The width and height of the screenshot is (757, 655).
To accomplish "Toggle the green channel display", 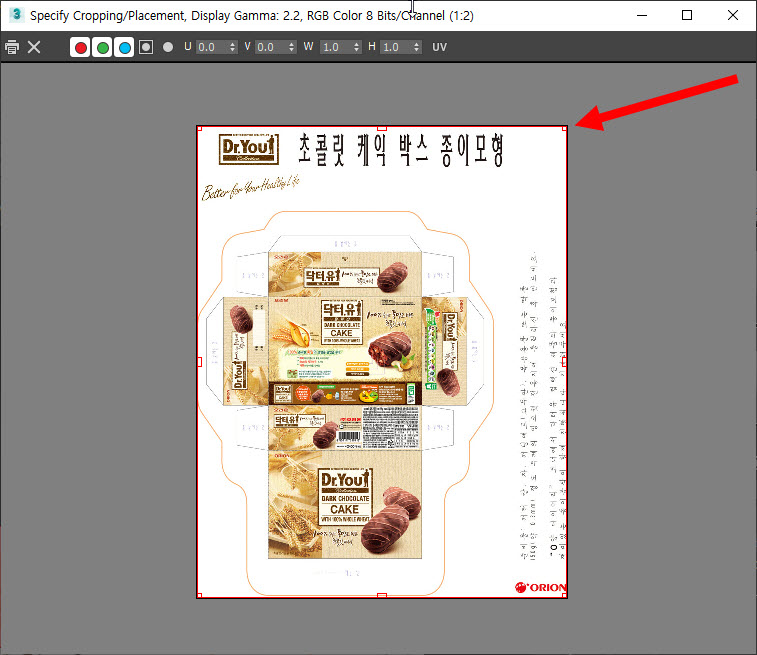I will click(102, 47).
